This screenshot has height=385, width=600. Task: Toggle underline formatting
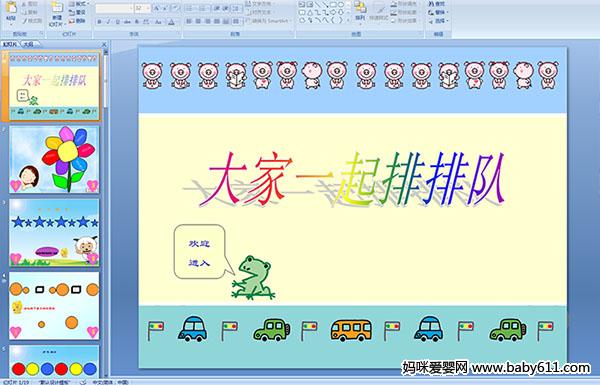(118, 22)
